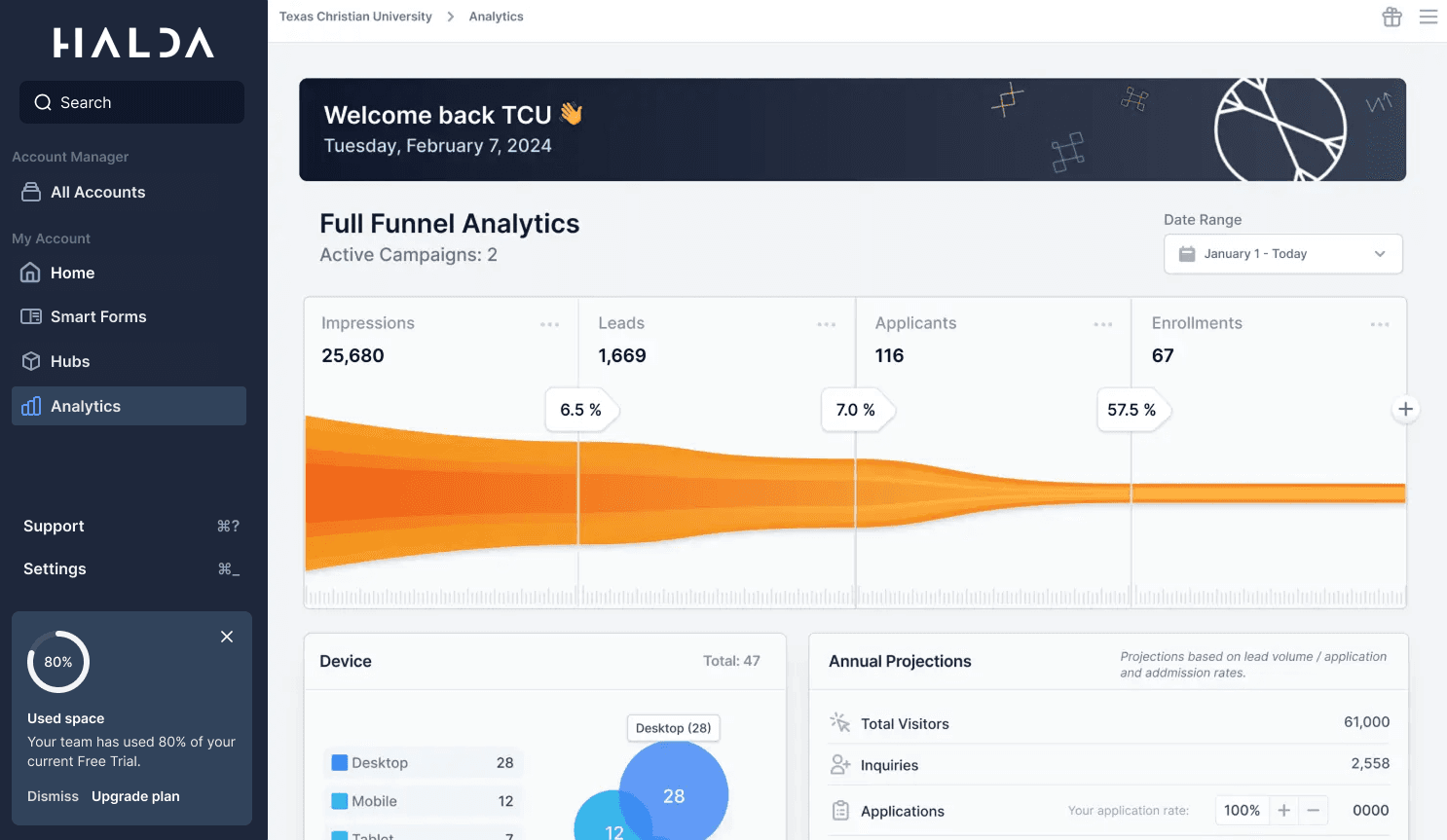Close the Used space notification
This screenshot has width=1447, height=840.
point(227,637)
